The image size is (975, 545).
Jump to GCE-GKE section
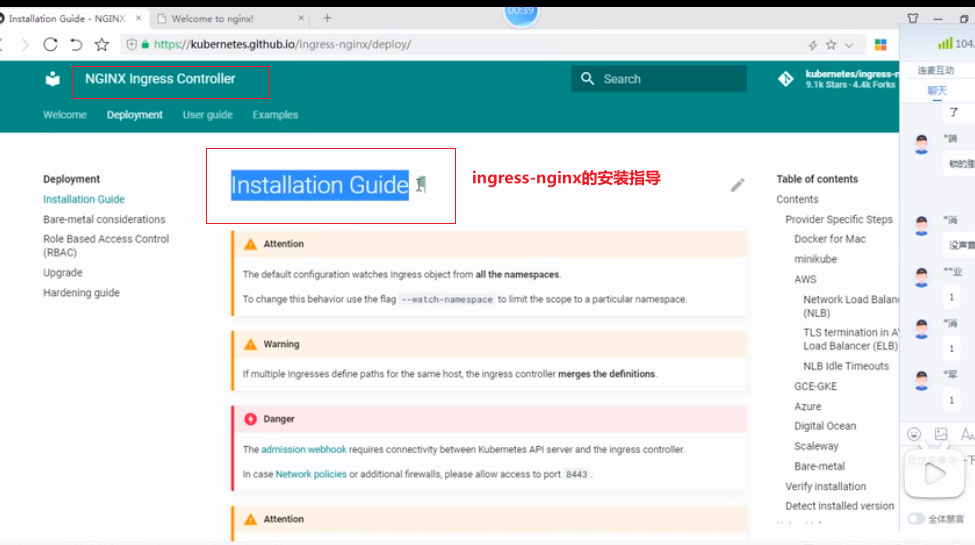tap(815, 386)
